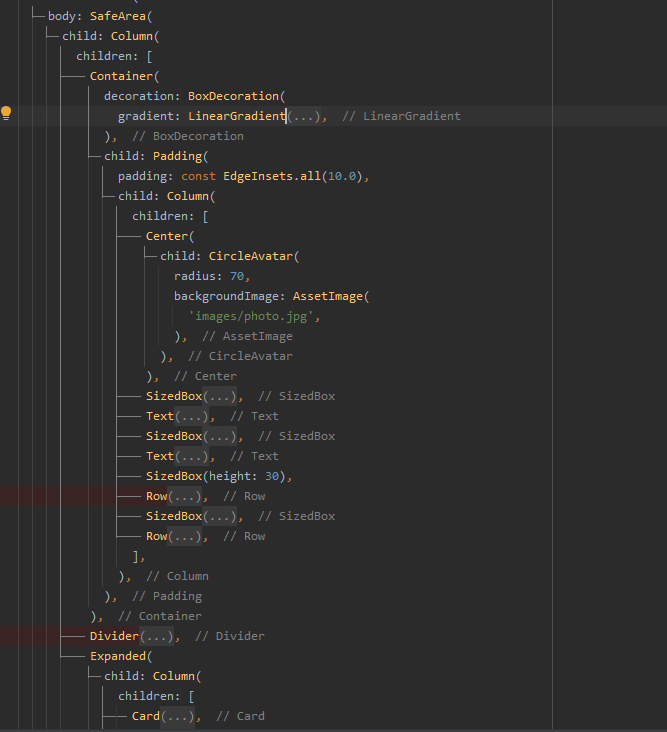The height and width of the screenshot is (732, 667).
Task: Click on 'SizedBox(height: 30),' line
Action: [219, 476]
